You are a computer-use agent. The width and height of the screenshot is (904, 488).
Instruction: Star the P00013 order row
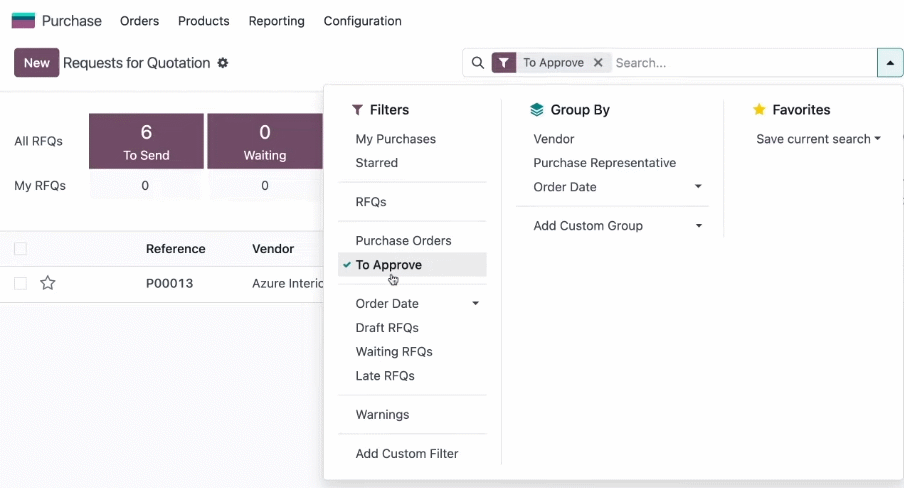pyautogui.click(x=48, y=283)
